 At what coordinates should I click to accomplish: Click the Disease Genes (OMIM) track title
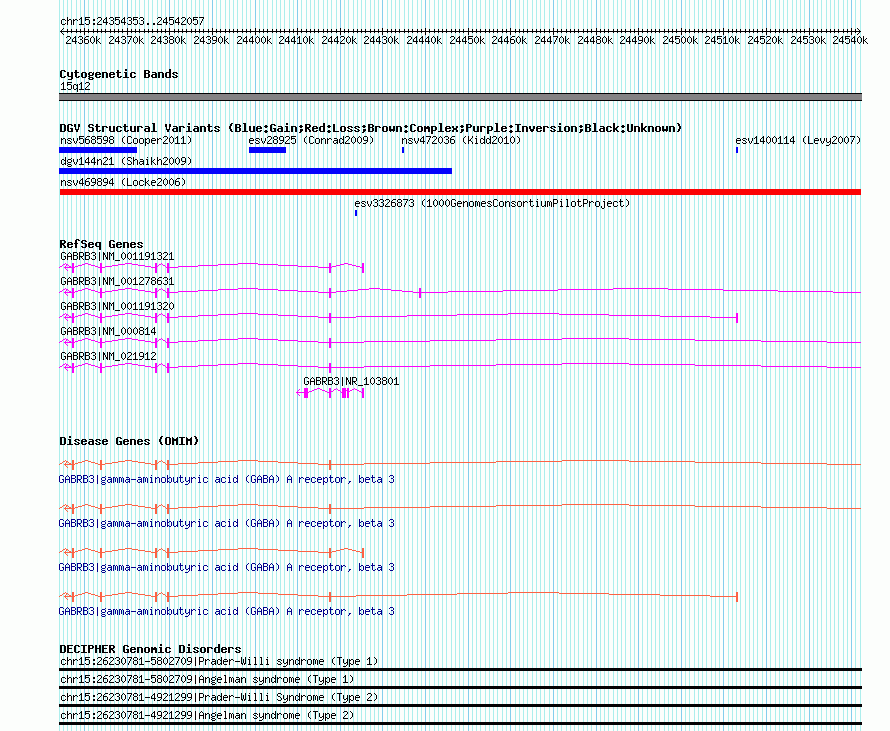click(129, 441)
